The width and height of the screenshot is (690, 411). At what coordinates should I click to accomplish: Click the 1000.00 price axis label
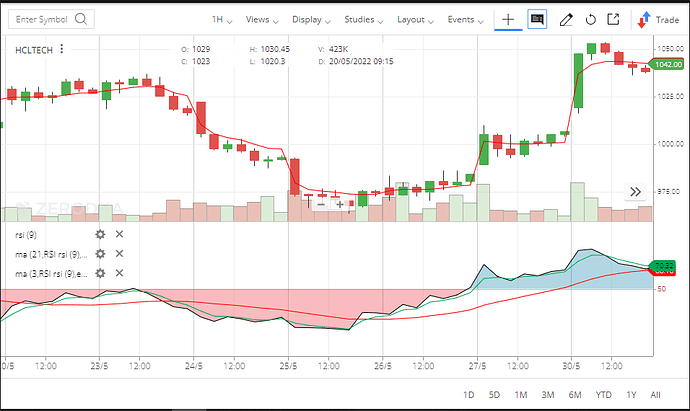point(670,144)
